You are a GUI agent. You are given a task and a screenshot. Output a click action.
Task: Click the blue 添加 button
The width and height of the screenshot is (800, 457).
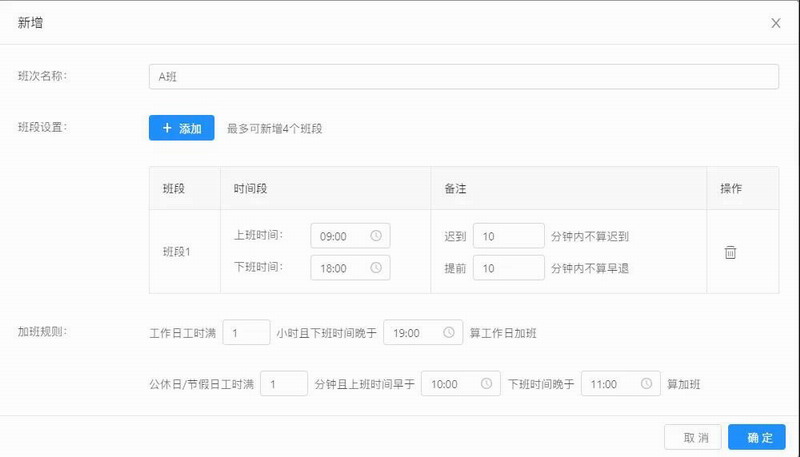click(181, 128)
